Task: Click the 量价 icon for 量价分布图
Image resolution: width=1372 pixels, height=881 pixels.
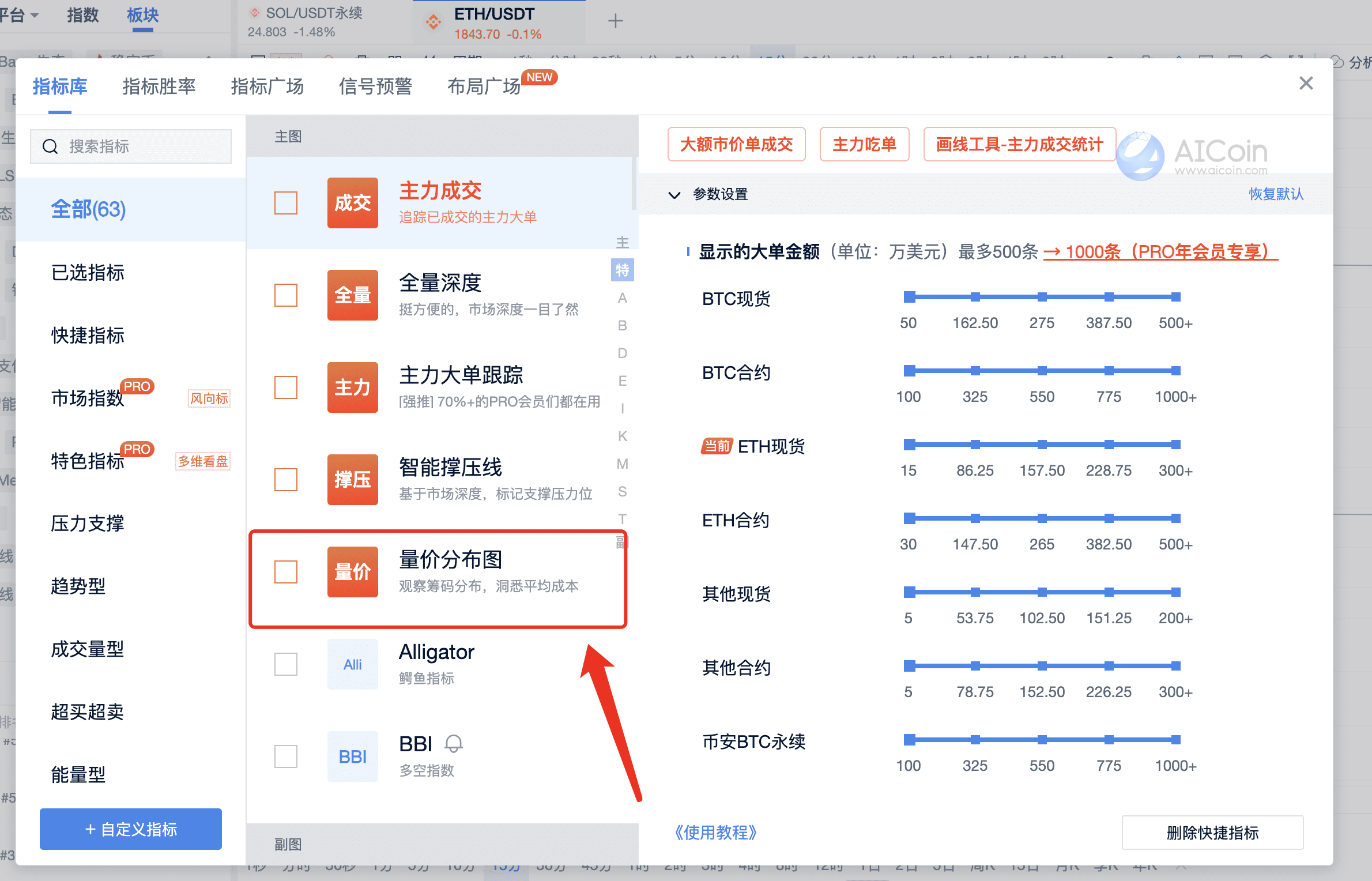Action: tap(352, 571)
